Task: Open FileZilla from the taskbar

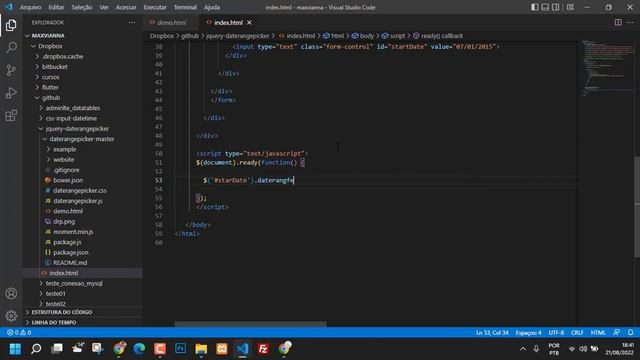Action: [x=263, y=349]
